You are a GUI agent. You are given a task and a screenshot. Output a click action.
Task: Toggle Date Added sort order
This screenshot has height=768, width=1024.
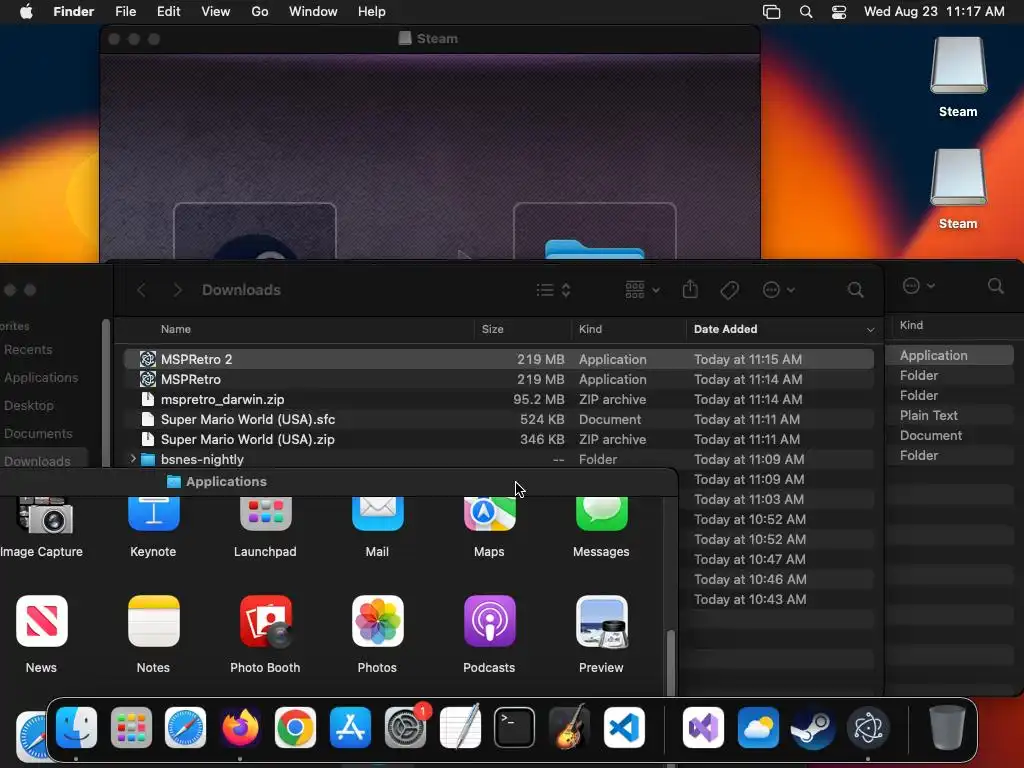tap(784, 329)
